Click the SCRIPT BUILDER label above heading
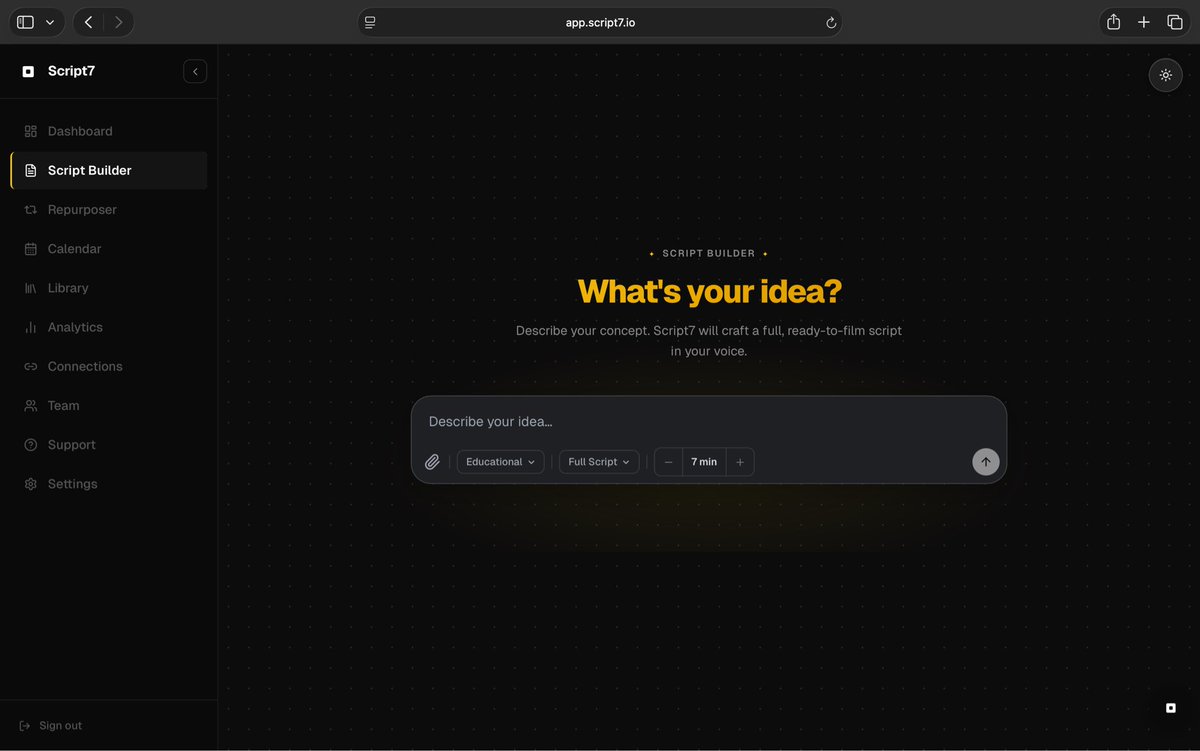1200x751 pixels. pyautogui.click(x=709, y=254)
